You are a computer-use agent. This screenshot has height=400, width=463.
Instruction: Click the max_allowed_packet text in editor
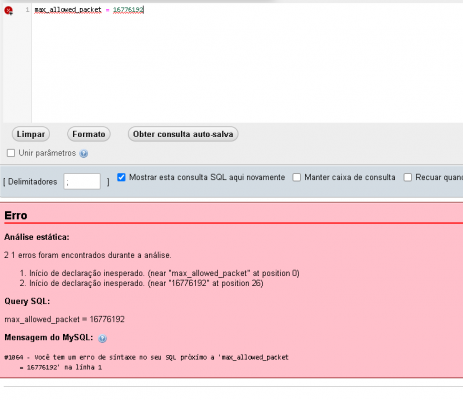click(68, 10)
